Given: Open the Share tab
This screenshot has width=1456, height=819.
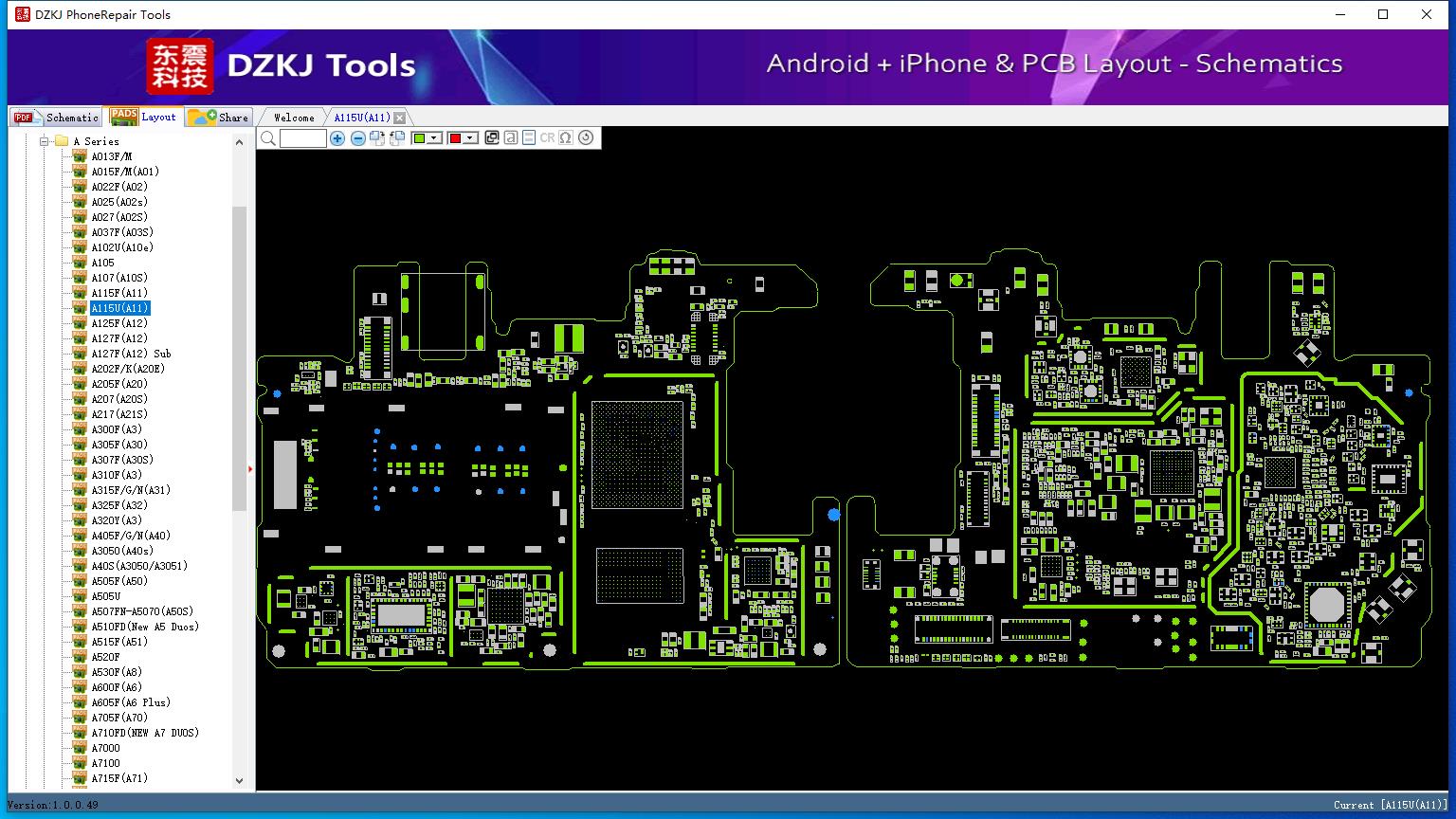Looking at the screenshot, I should [219, 117].
